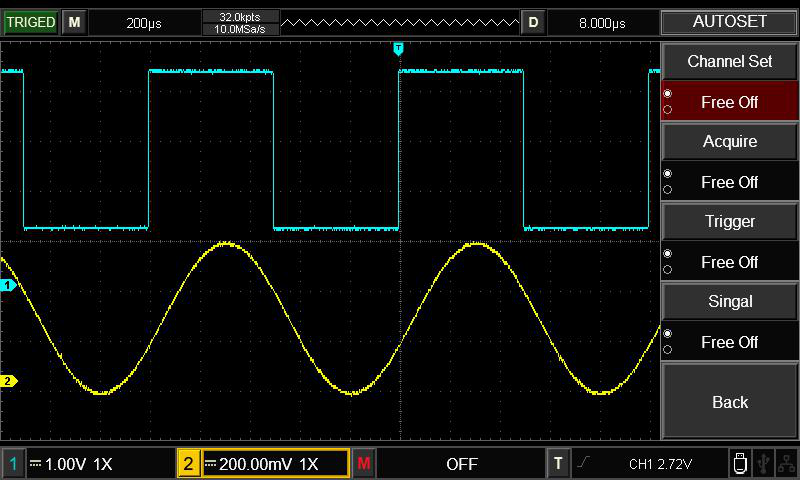The height and width of the screenshot is (480, 800).
Task: Click the 200µs timebase value
Action: click(x=144, y=22)
